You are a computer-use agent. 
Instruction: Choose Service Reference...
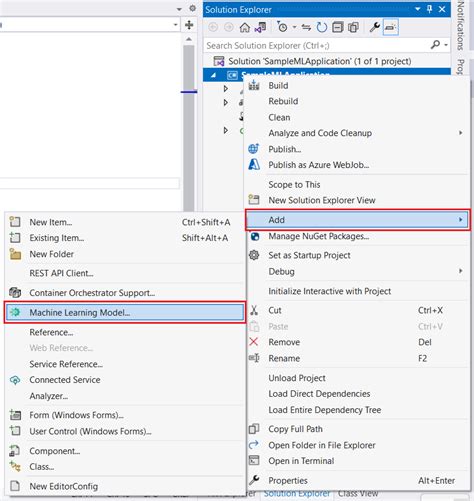125,364
